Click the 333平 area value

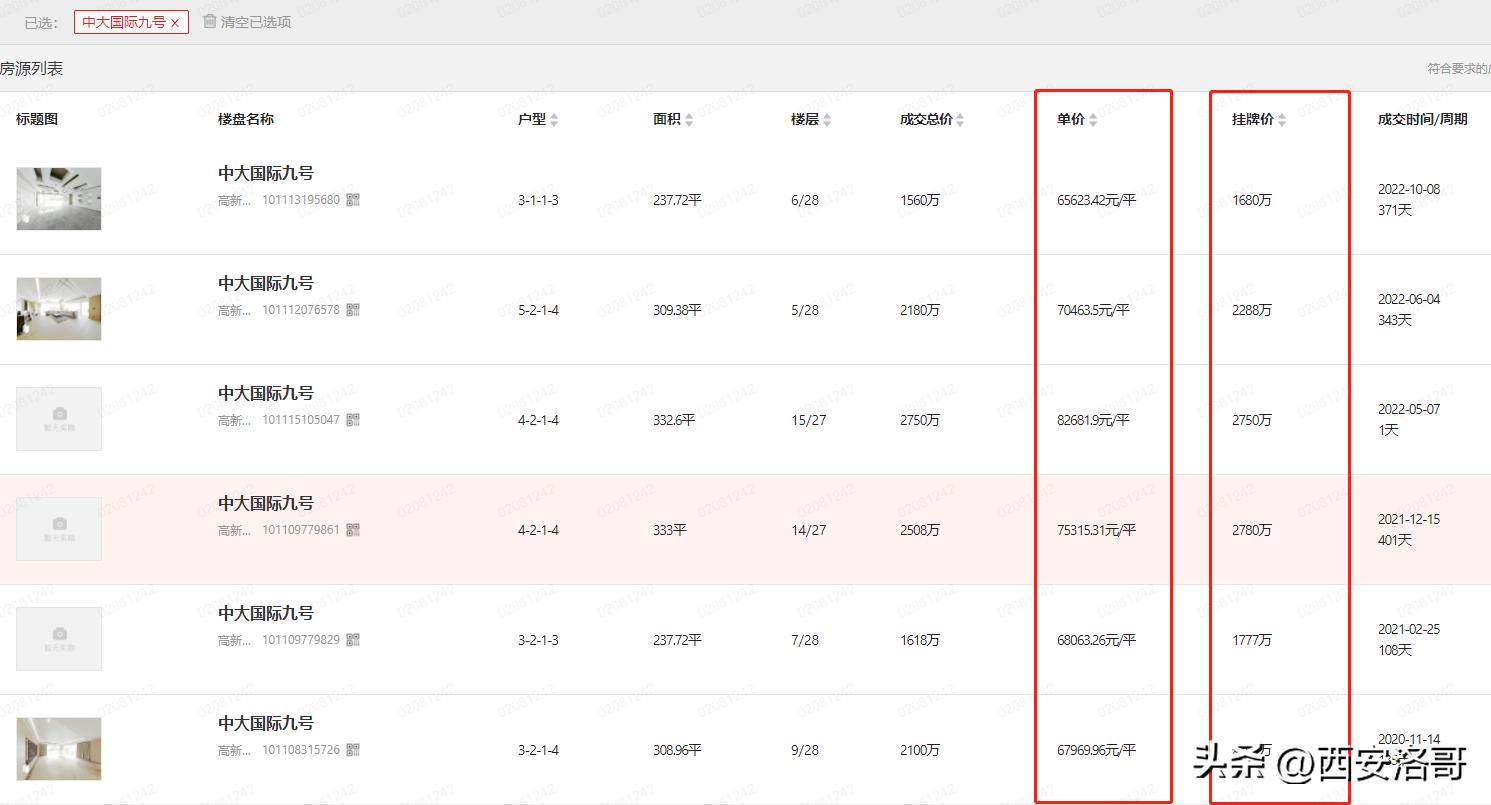click(670, 530)
